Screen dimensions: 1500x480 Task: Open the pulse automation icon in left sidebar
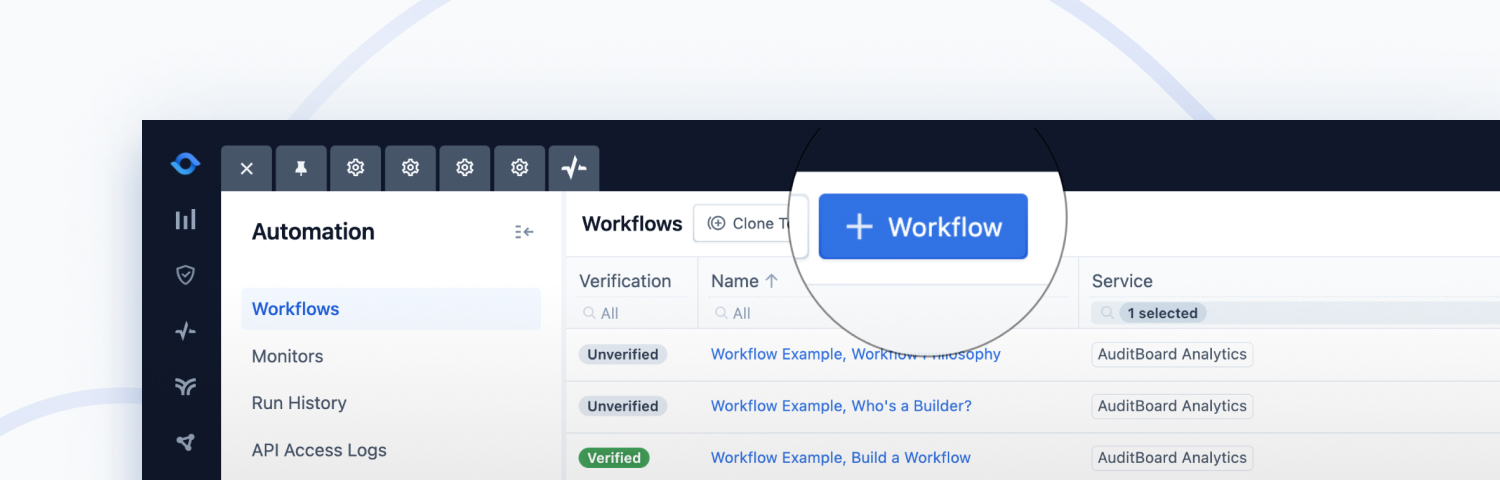[x=185, y=331]
